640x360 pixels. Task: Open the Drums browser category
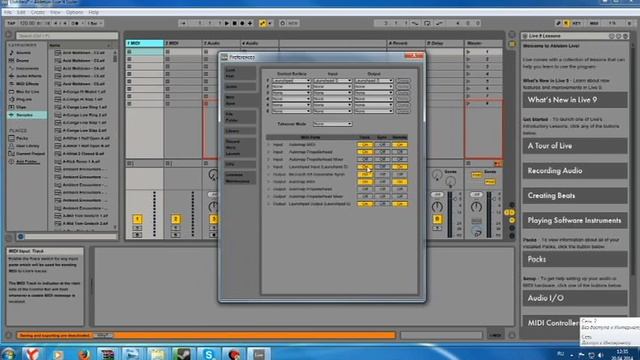click(22, 60)
